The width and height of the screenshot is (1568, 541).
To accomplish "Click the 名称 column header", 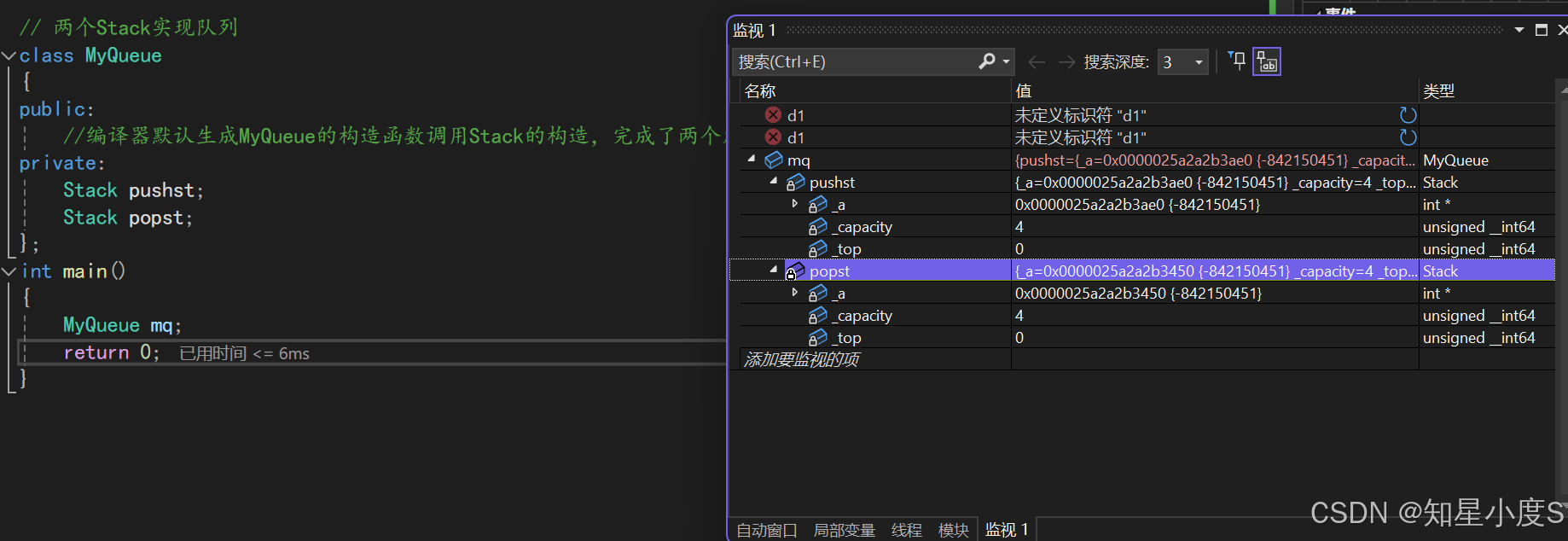I will point(760,91).
